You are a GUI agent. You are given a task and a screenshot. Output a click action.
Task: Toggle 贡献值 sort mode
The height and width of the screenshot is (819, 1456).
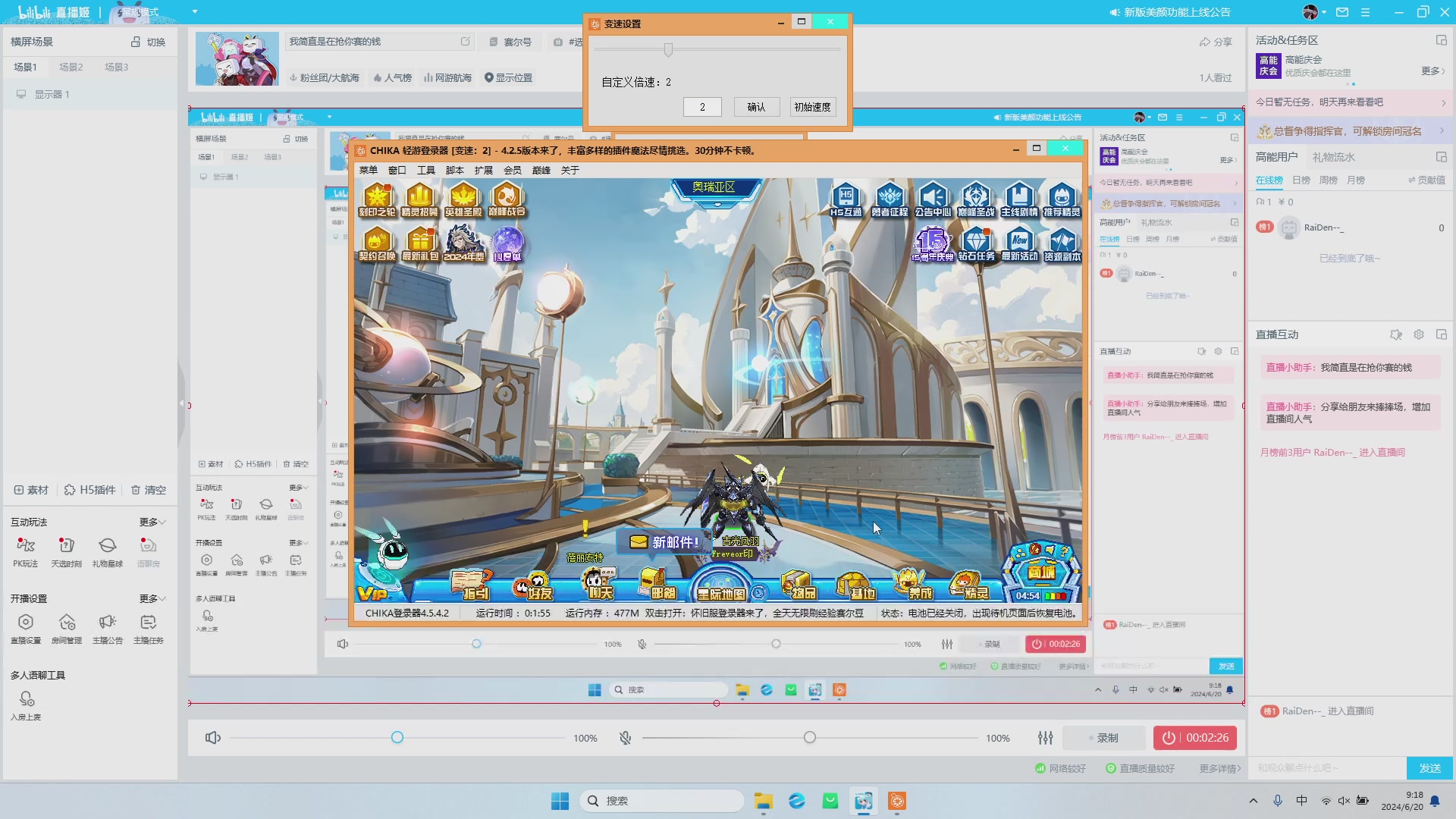click(1426, 180)
